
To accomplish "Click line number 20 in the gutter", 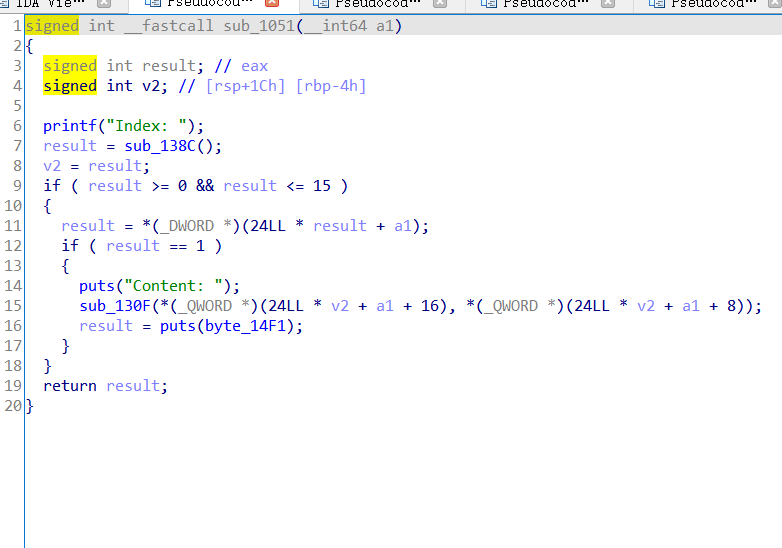I will coord(12,406).
